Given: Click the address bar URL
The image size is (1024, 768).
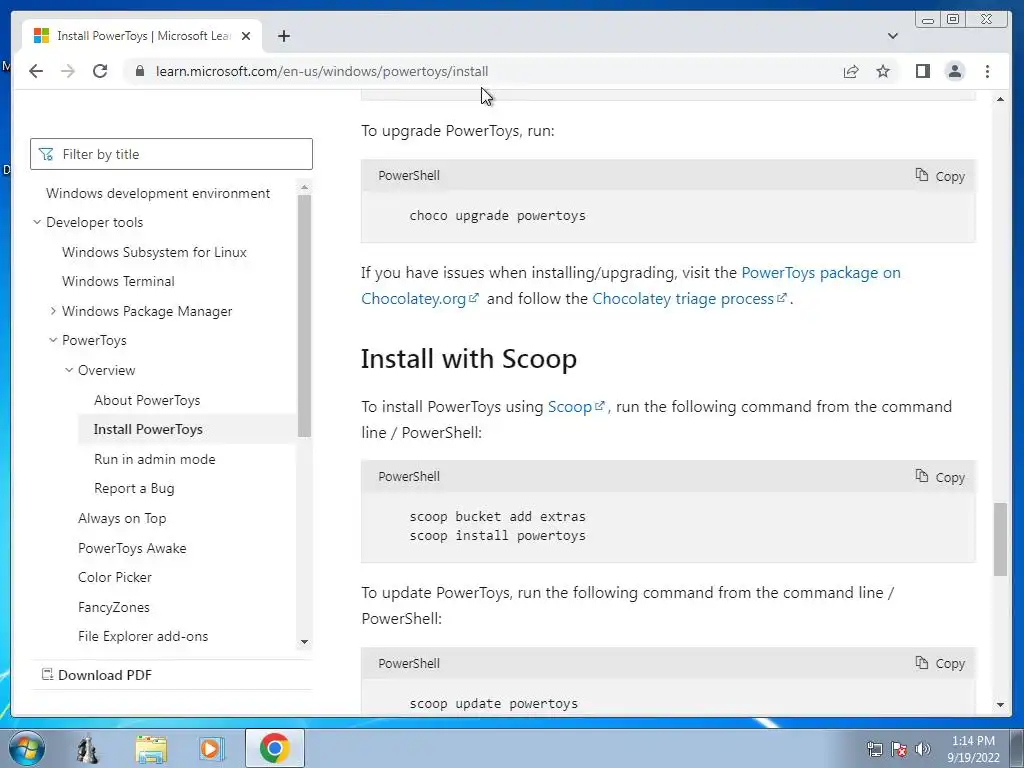Looking at the screenshot, I should pyautogui.click(x=322, y=71).
